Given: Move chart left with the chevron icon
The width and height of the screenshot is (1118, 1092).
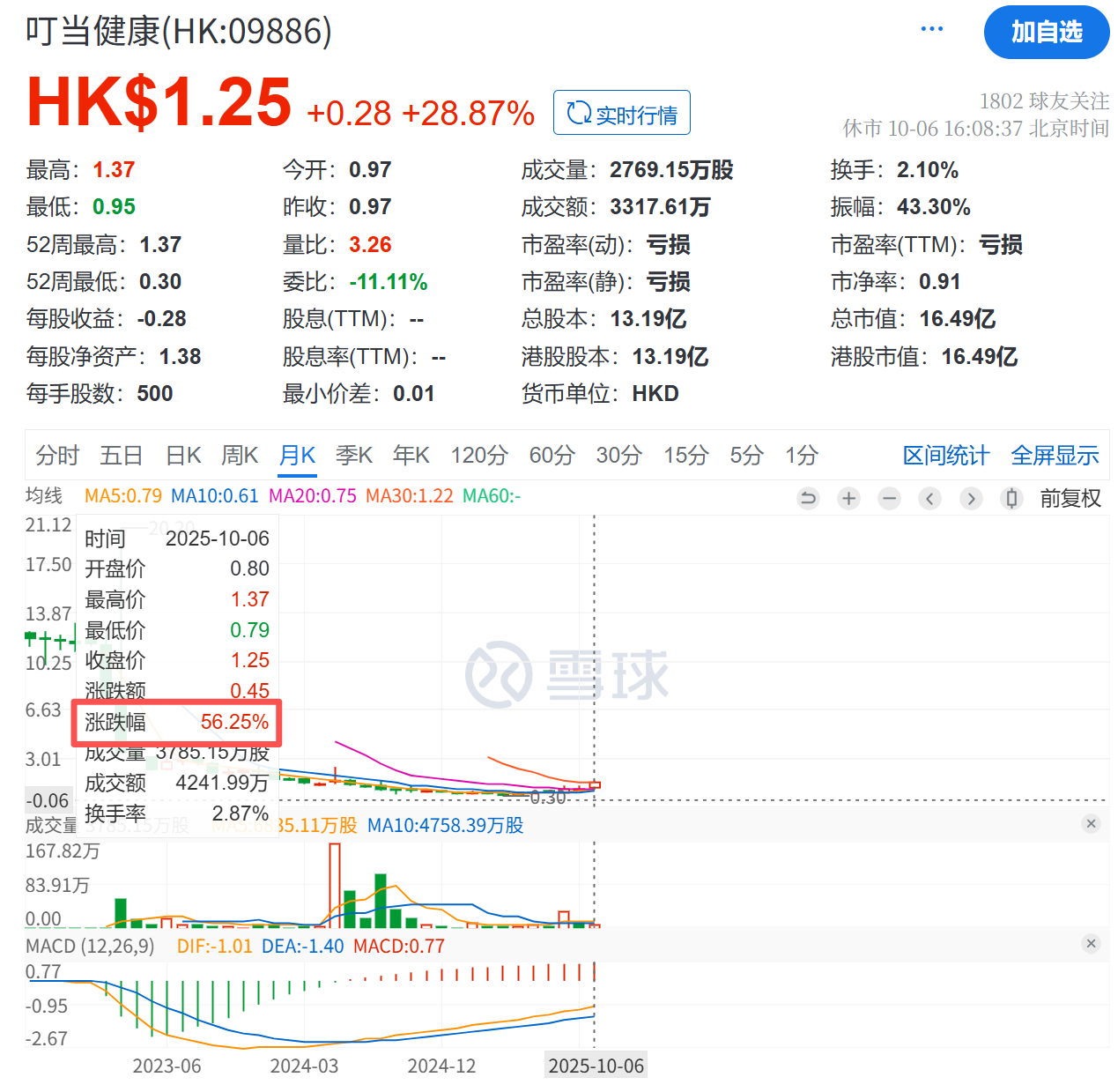Looking at the screenshot, I should pyautogui.click(x=930, y=499).
